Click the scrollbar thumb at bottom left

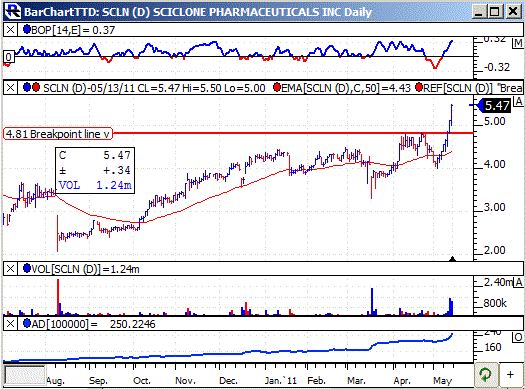(x=25, y=375)
